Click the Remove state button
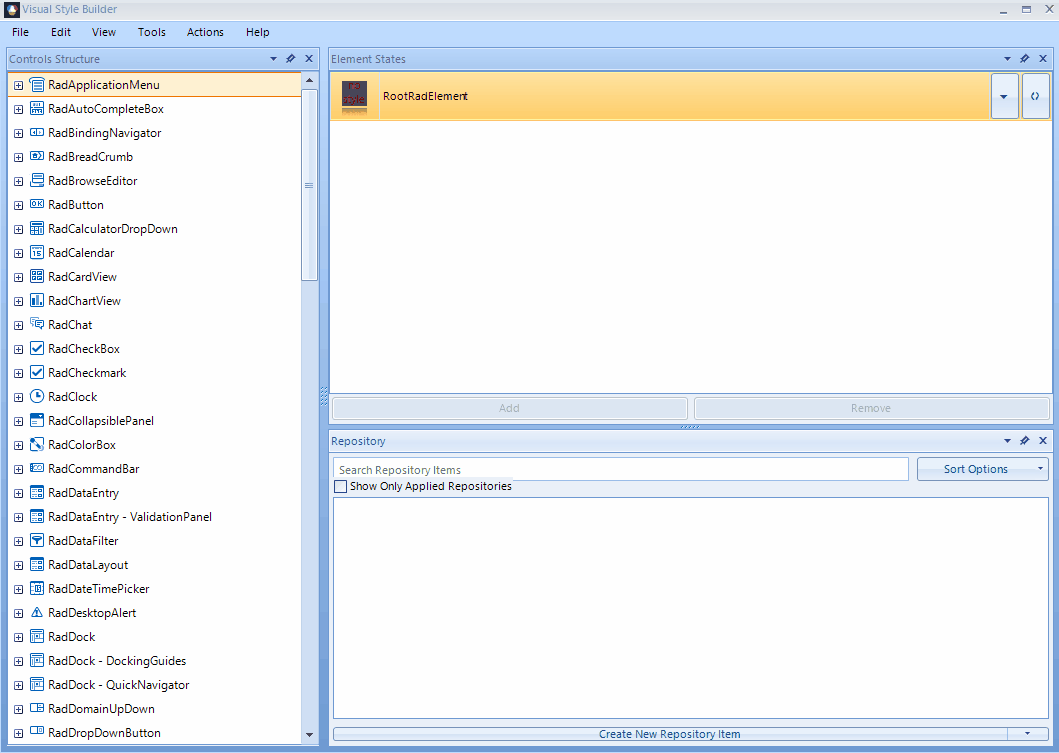This screenshot has height=753, width=1059. pyautogui.click(x=871, y=408)
